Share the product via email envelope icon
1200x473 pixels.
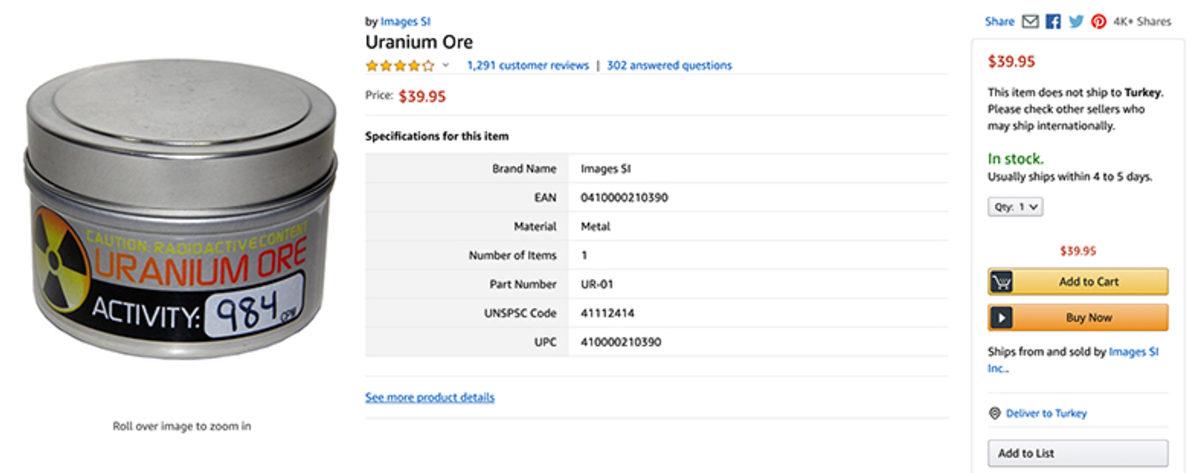[1031, 22]
